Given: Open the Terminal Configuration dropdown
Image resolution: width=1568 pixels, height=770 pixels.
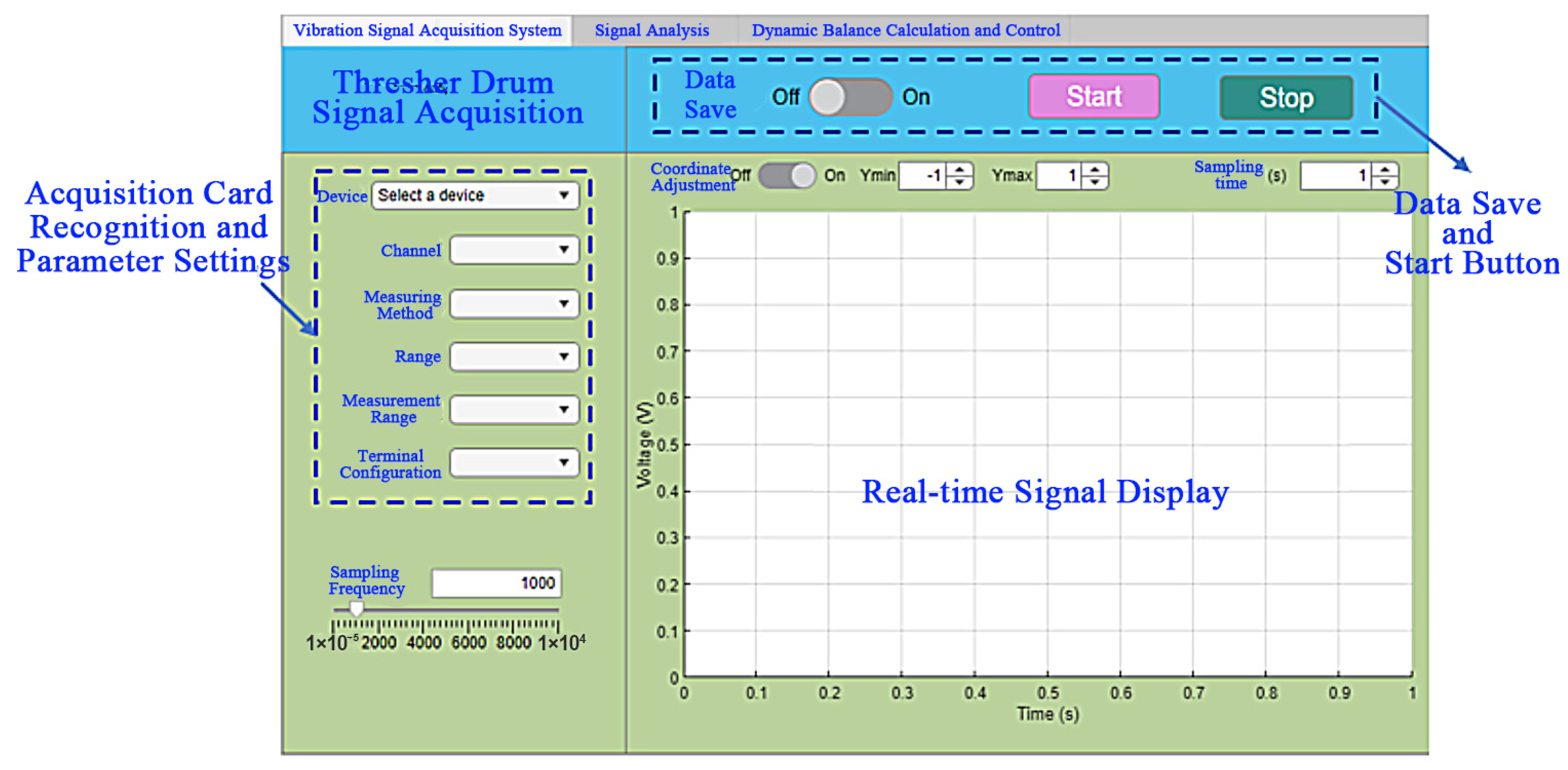Looking at the screenshot, I should [x=514, y=463].
